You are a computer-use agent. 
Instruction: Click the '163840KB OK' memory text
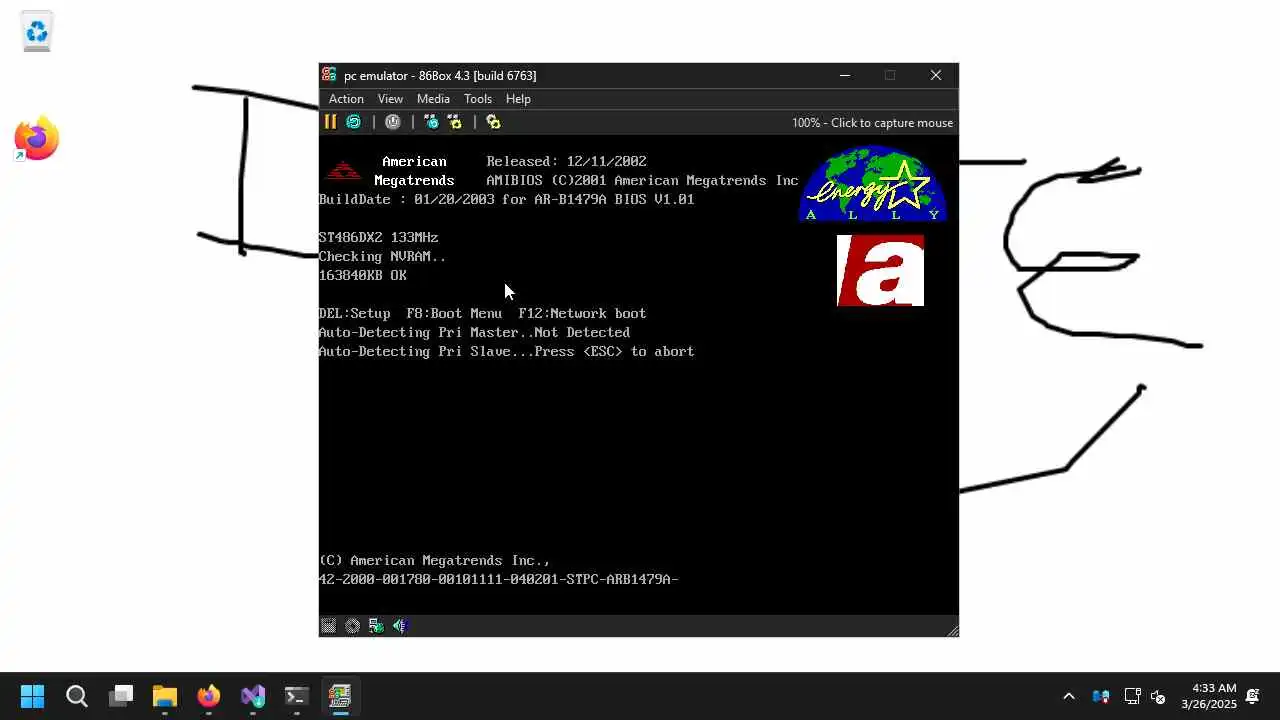363,275
